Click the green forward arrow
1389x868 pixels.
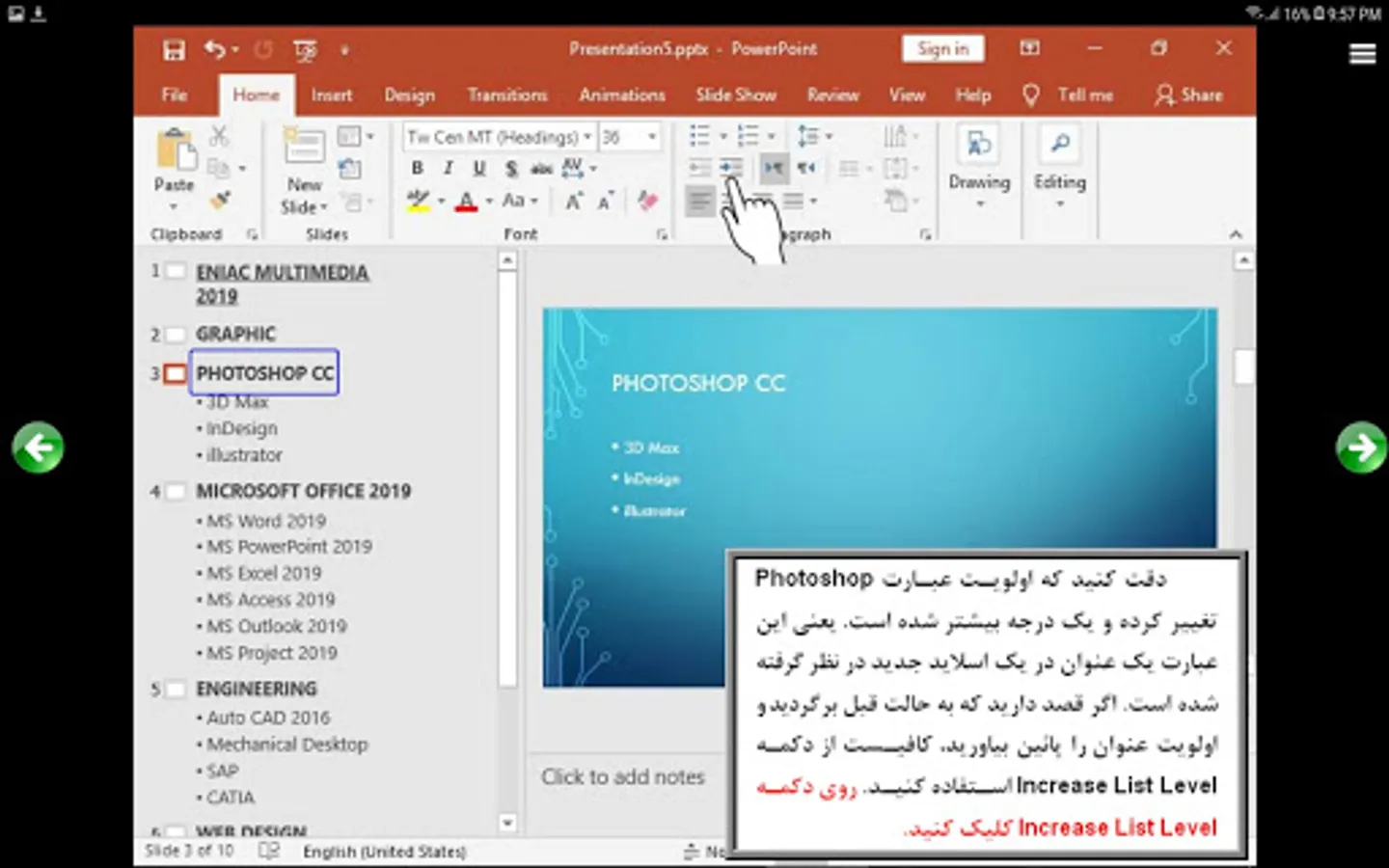[x=1361, y=448]
